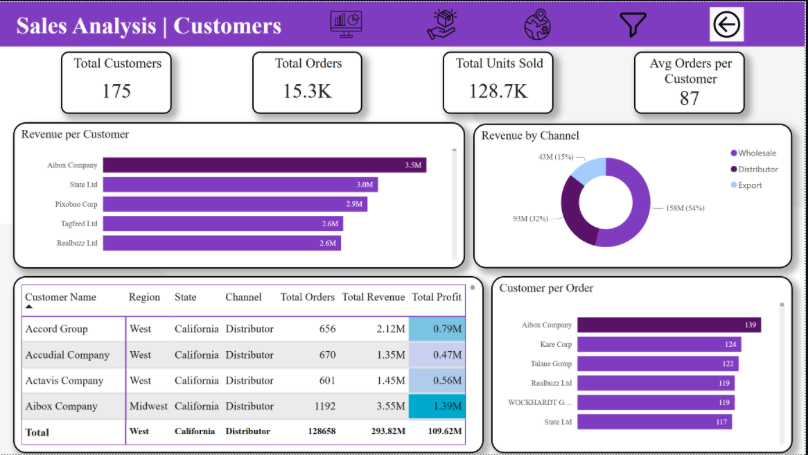Sort table by Total Revenue column
This screenshot has height=455, width=808.
point(373,297)
